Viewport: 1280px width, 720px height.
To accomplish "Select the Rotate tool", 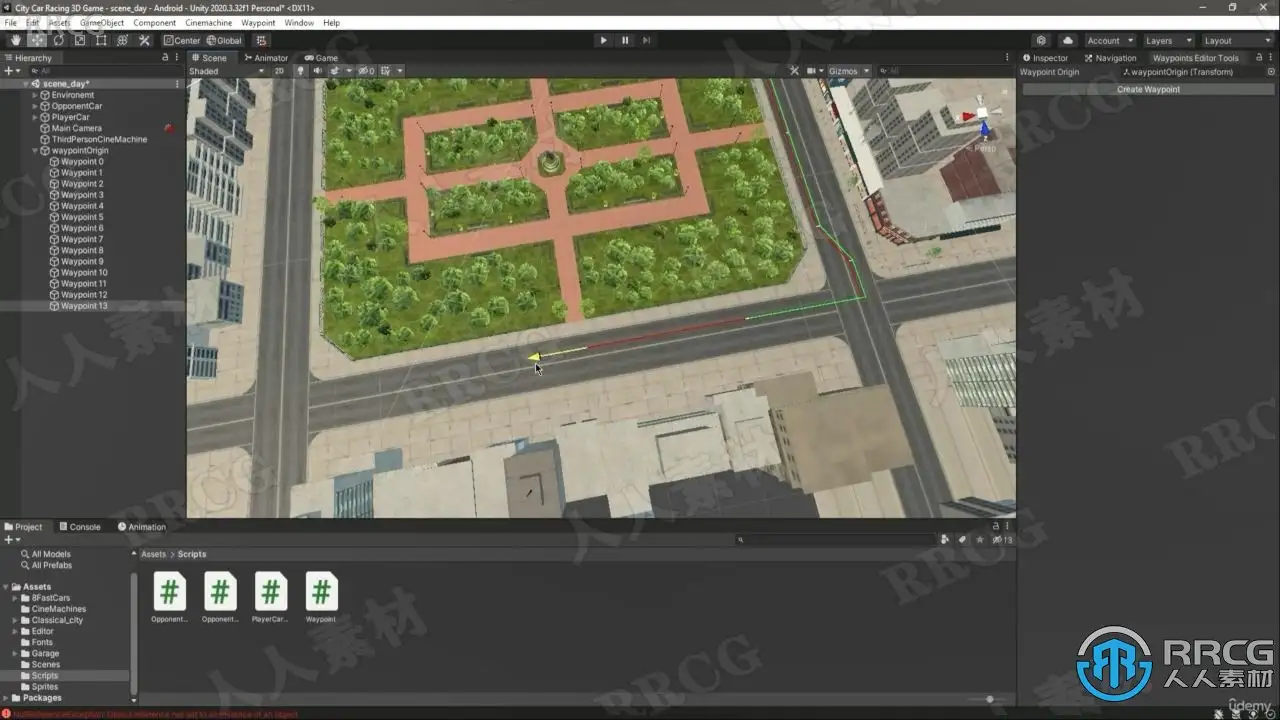I will [59, 40].
